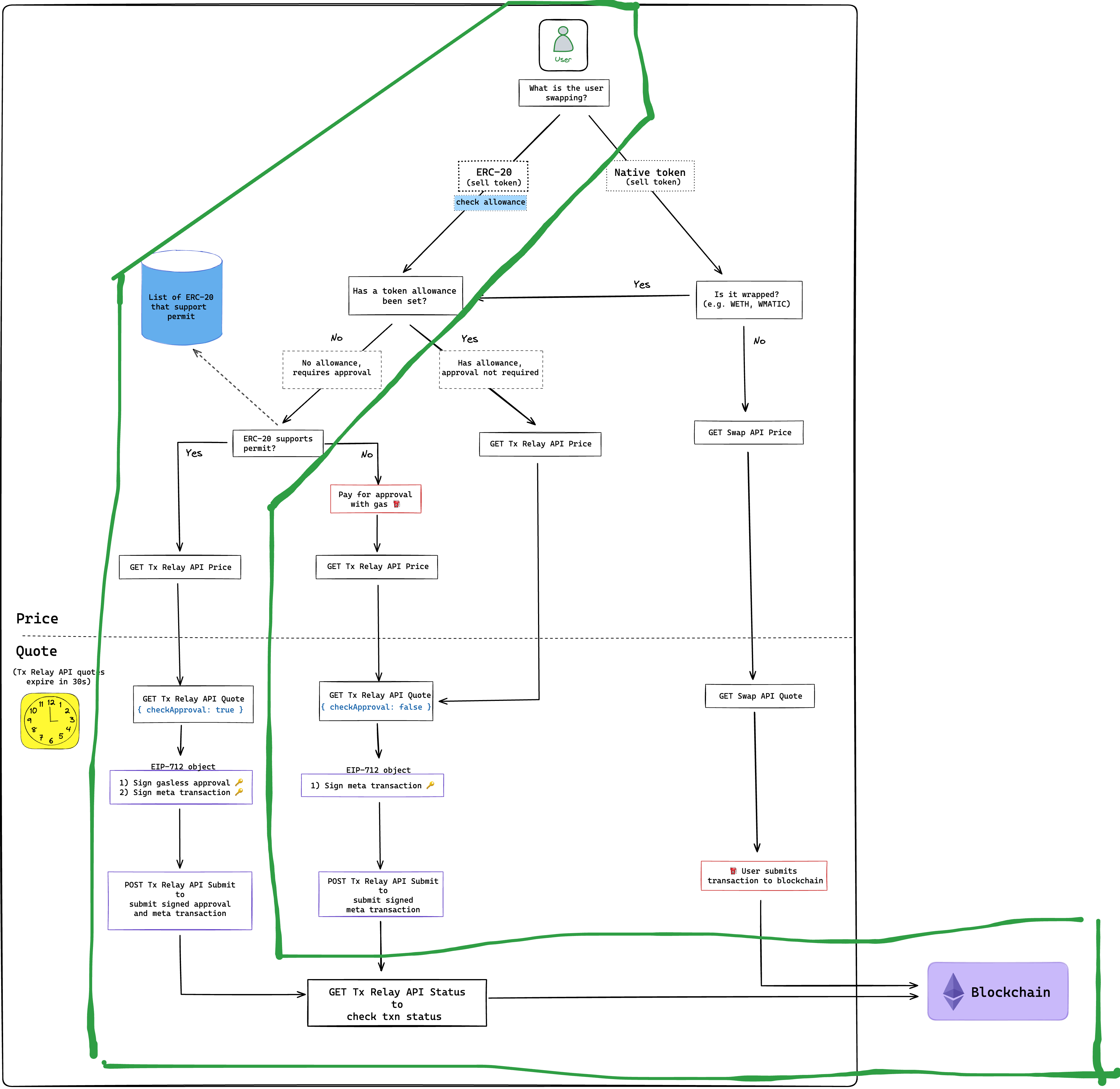The image size is (1120, 1089).
Task: Click the 'No' label beside ERC-20 supports permit
Action: pyautogui.click(x=367, y=454)
